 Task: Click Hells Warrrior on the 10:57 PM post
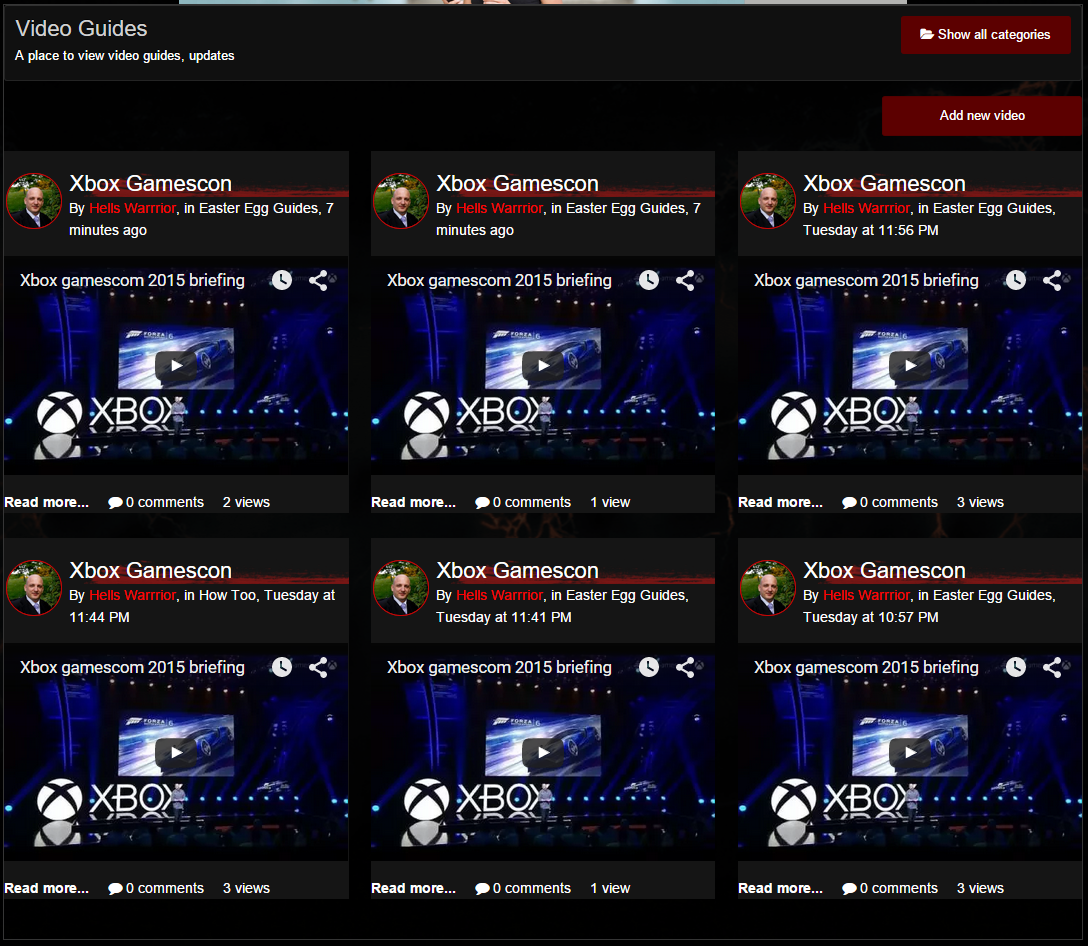[x=867, y=596]
